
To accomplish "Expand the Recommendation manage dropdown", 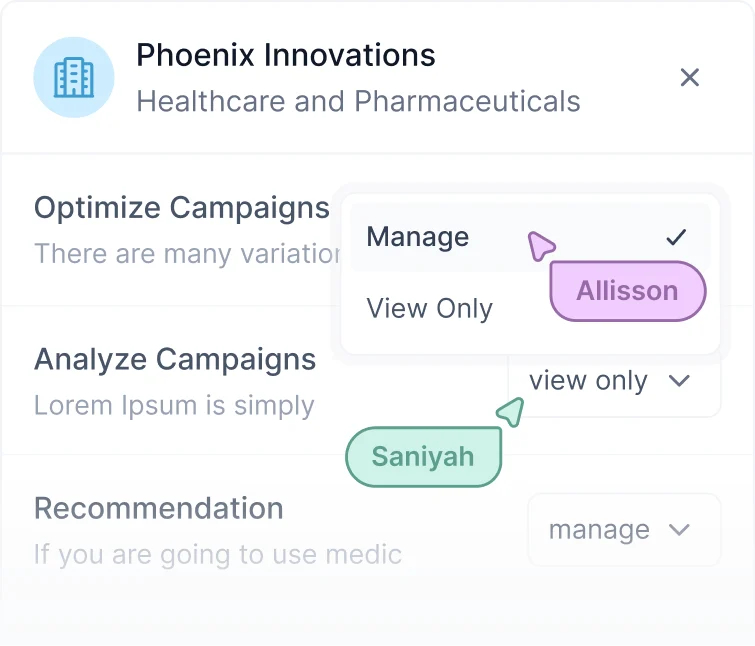I will pos(625,530).
